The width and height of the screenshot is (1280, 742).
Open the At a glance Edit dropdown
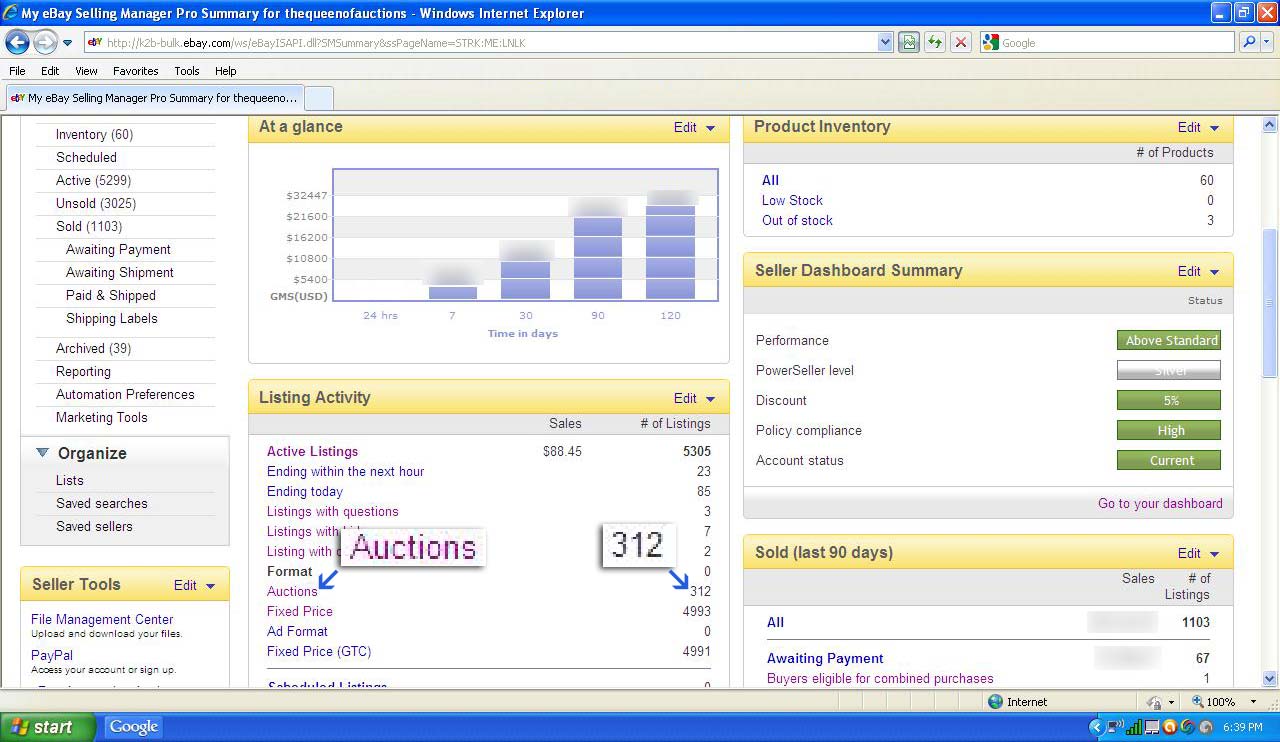(695, 127)
